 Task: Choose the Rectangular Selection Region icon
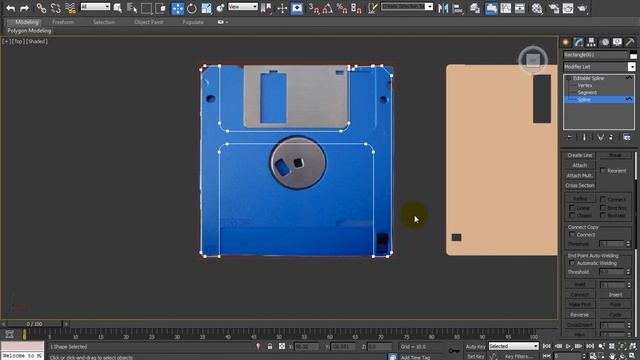pyautogui.click(x=146, y=8)
